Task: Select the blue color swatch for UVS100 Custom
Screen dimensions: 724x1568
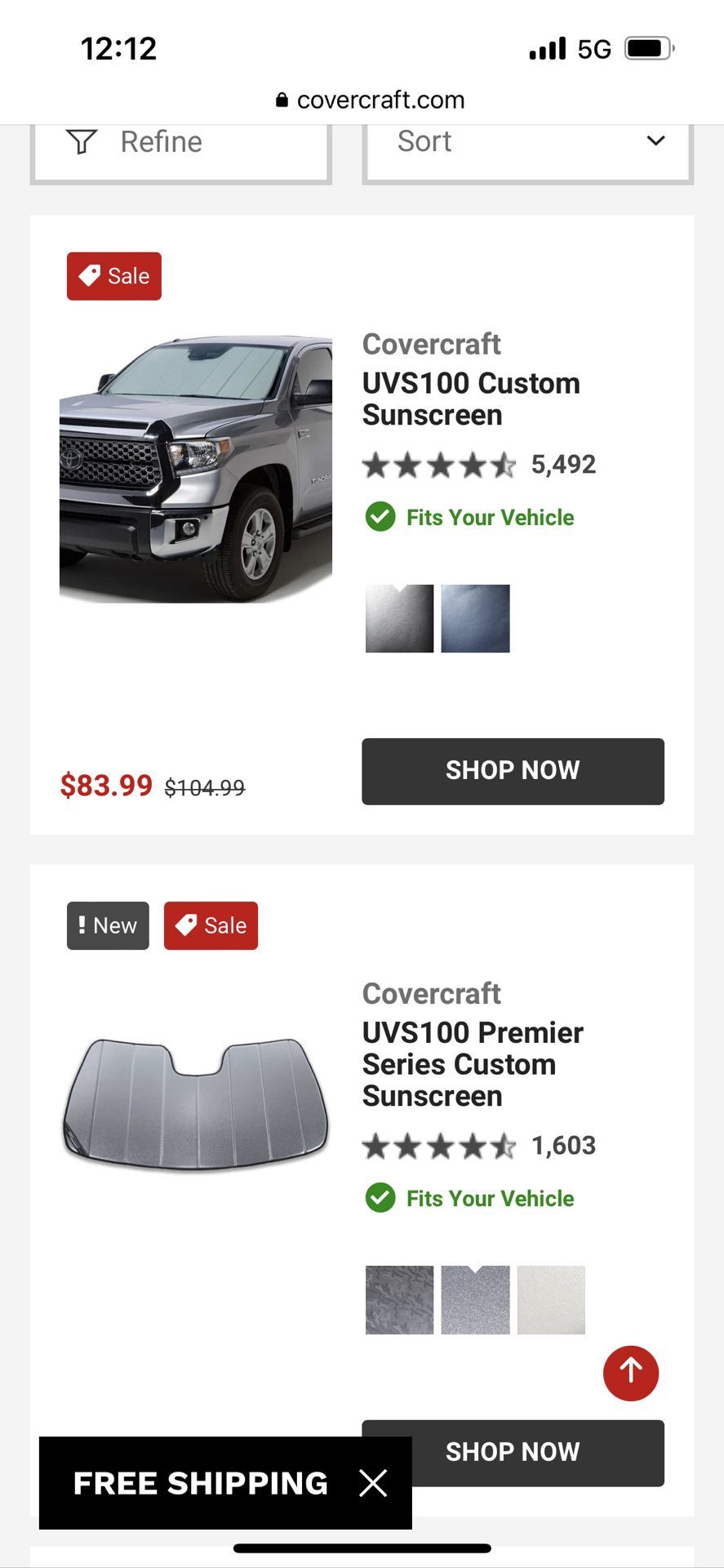Action: tap(475, 618)
